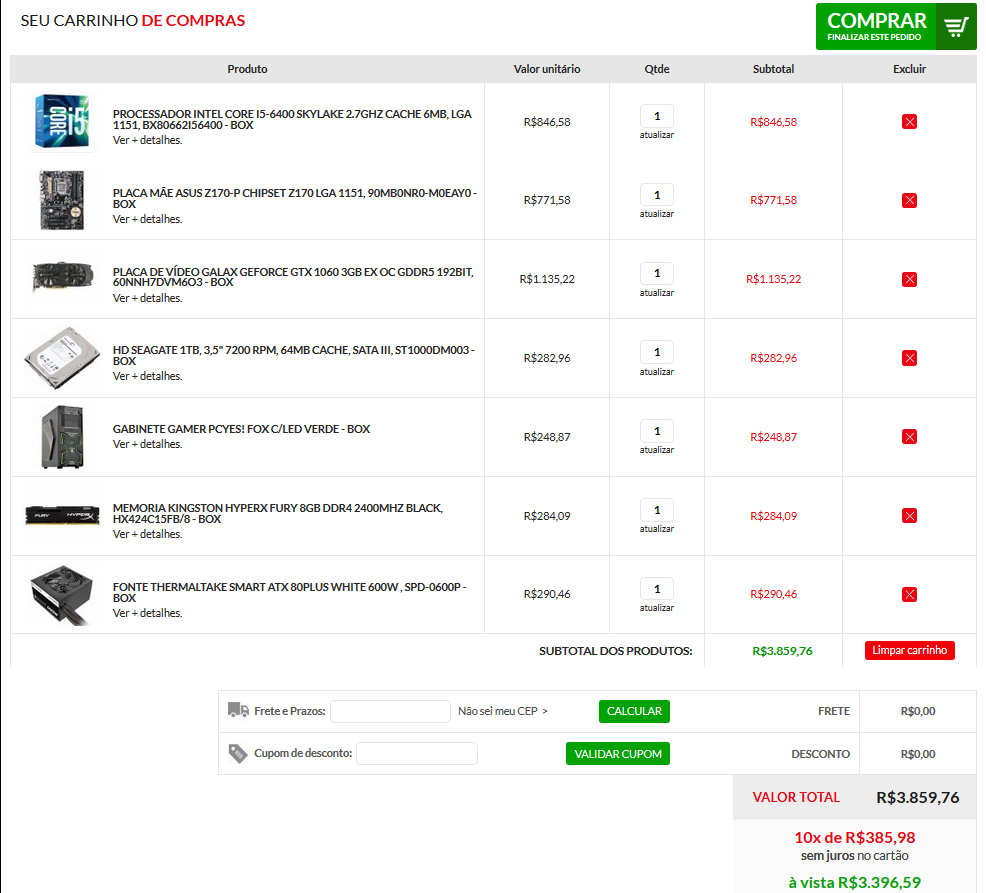This screenshot has width=986, height=893.
Task: Click atualizar under the Intel processor quantity
Action: click(656, 135)
